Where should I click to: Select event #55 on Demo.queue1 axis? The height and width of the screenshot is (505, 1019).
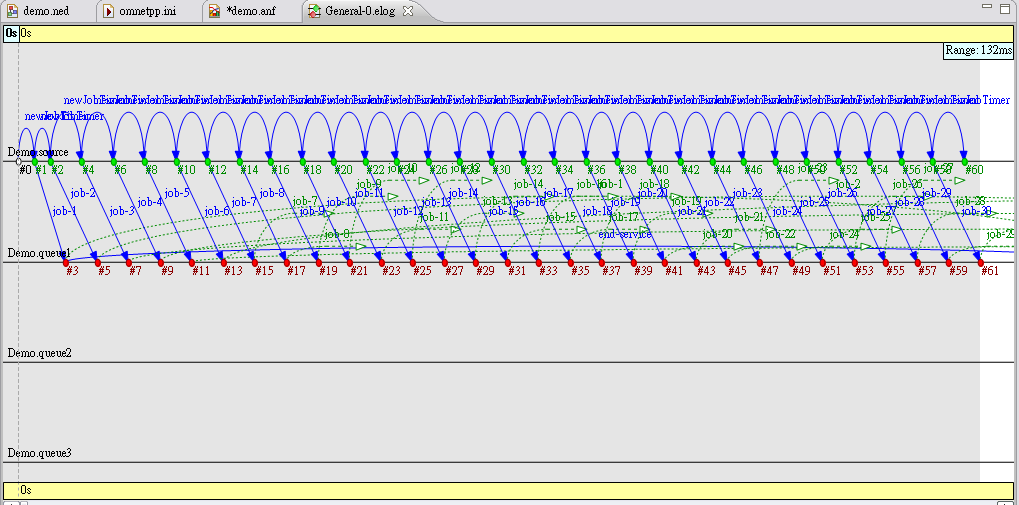[885, 263]
